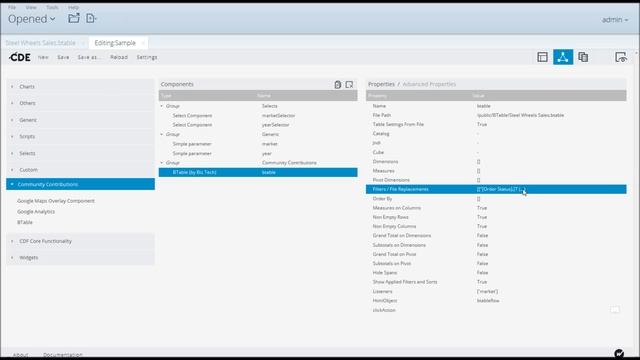Click the Preview dashboard icon

pos(621,57)
